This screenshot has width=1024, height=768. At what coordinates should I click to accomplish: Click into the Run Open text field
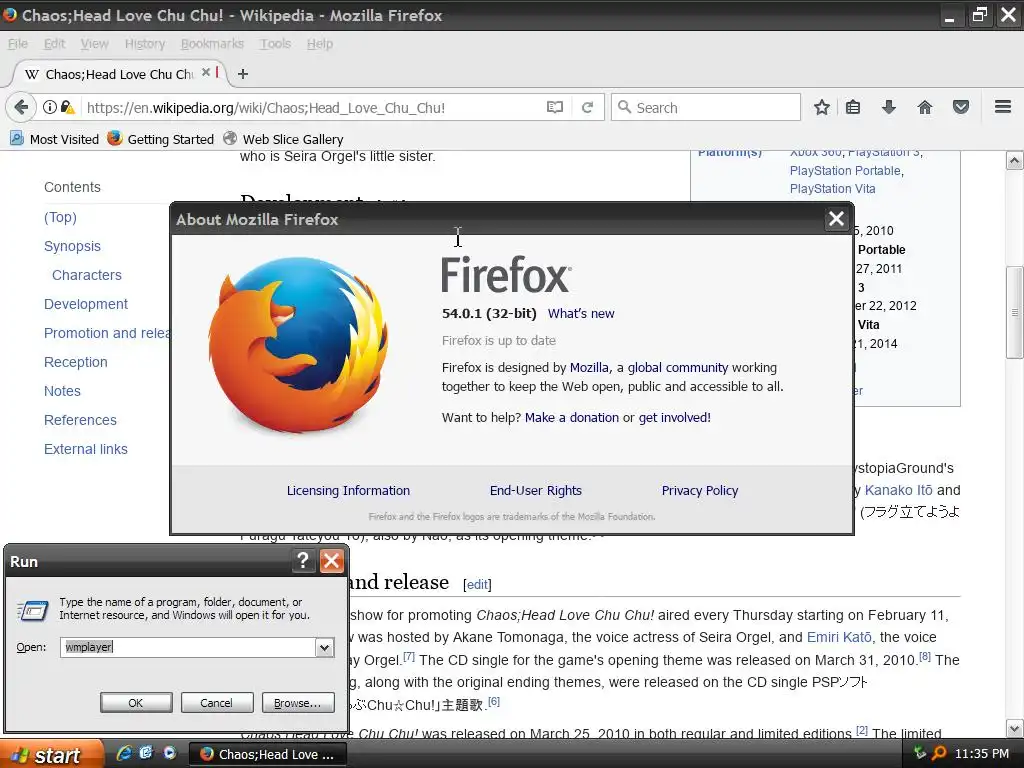188,647
